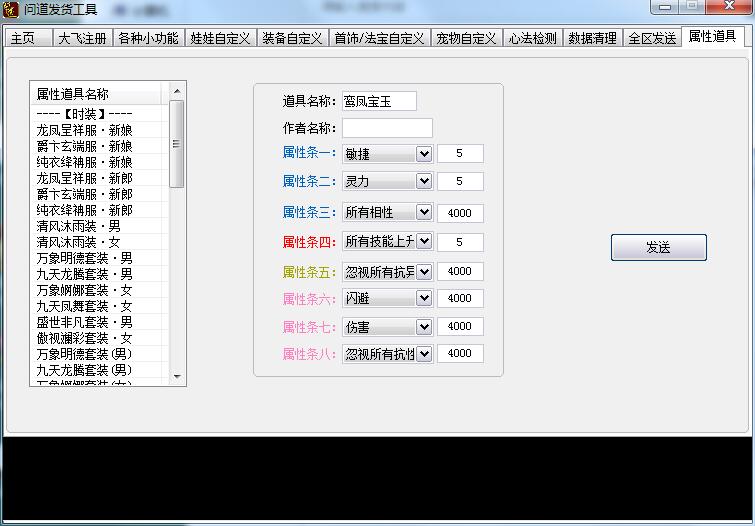Click the empty 作者名称 text field

pos(387,128)
